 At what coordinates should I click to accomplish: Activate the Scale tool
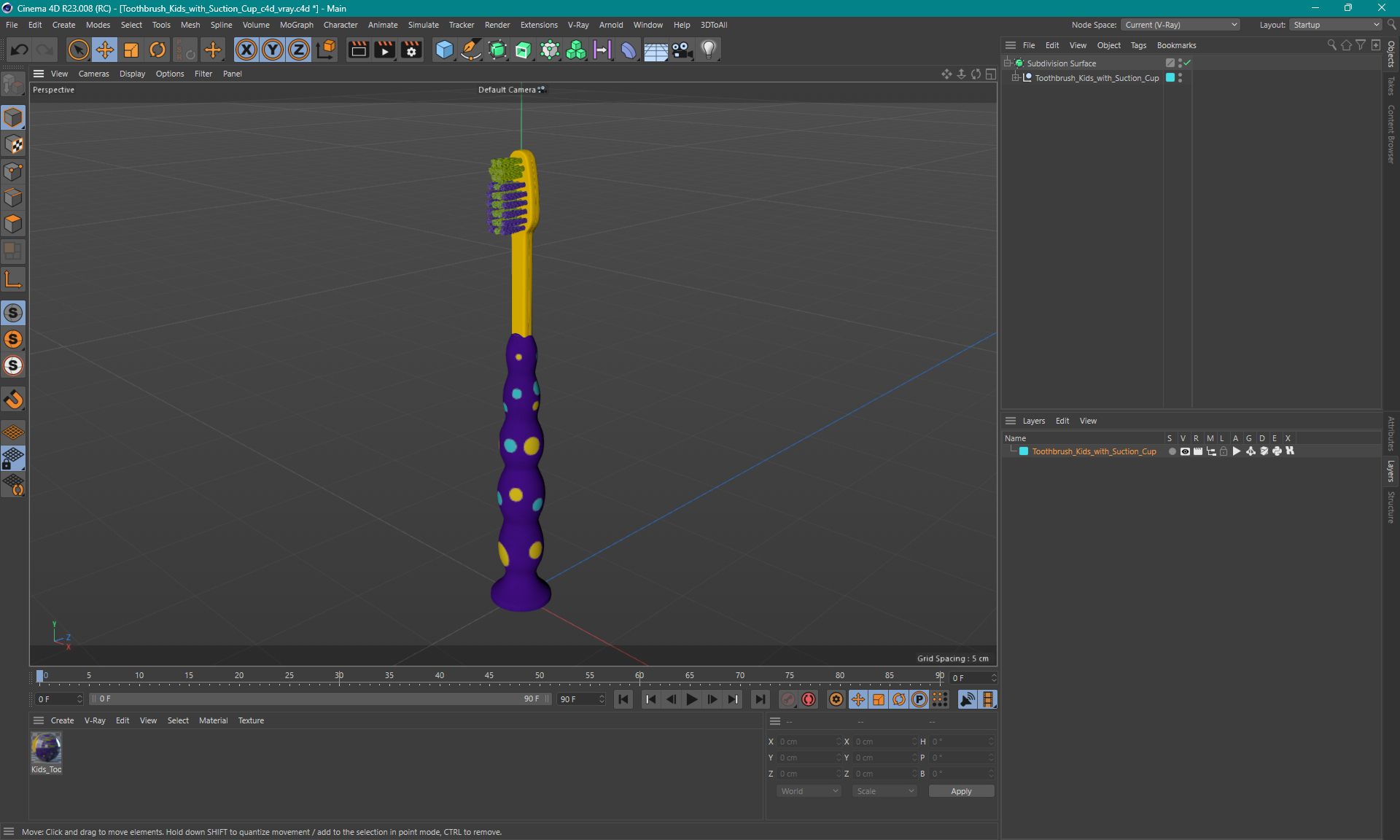131,50
